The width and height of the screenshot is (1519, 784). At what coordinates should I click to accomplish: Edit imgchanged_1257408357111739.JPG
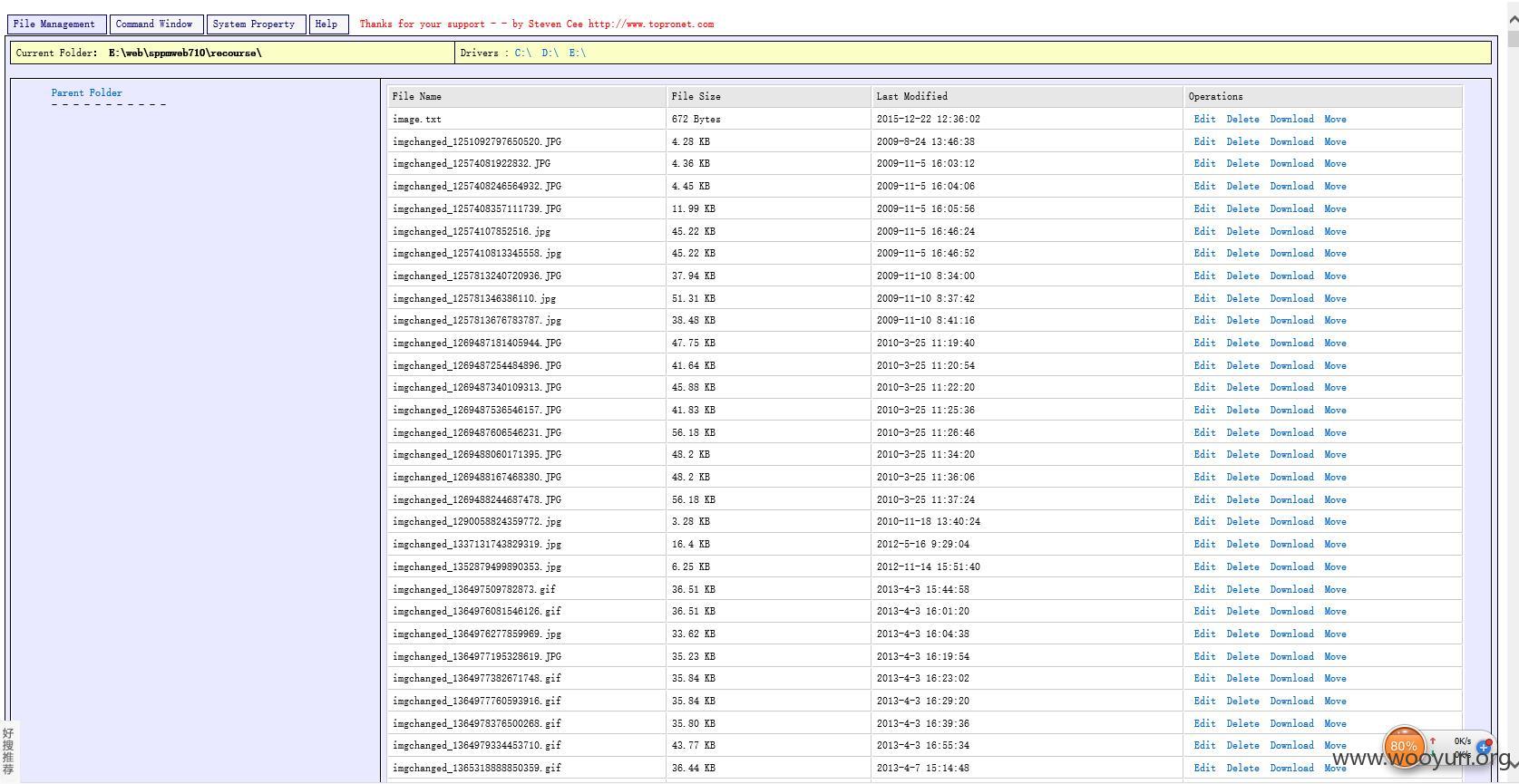click(x=1204, y=208)
